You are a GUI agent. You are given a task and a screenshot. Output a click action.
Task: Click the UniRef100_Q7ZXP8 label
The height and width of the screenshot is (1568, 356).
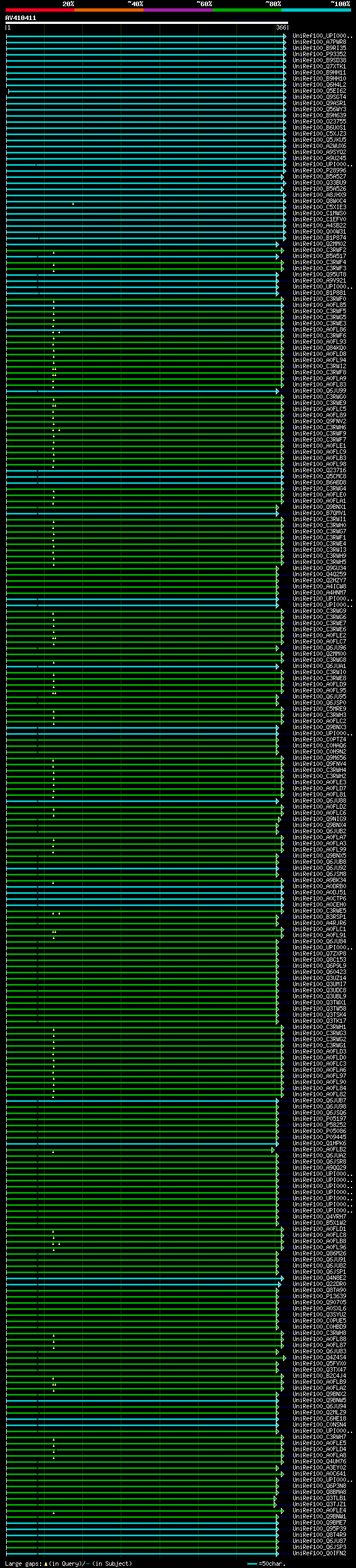click(319, 954)
